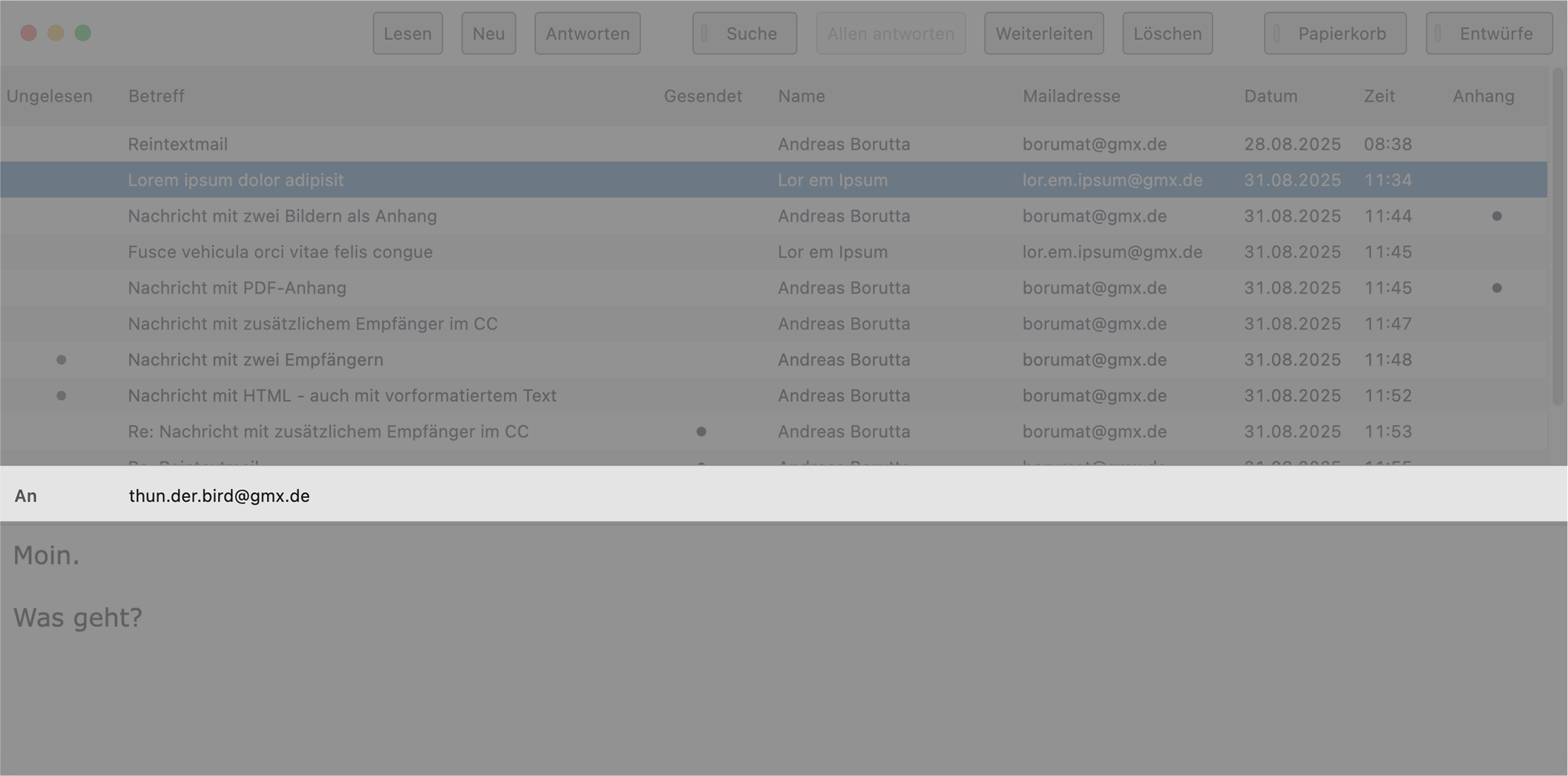Toggle the Entwürfe drafts view
This screenshot has height=776, width=1568.
[x=1488, y=33]
